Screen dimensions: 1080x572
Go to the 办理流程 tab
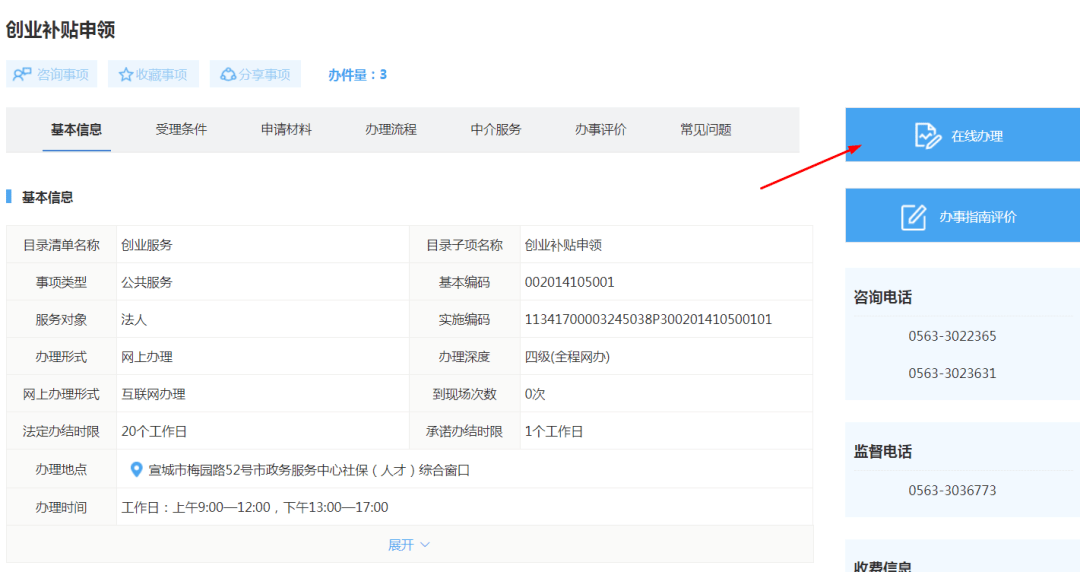point(391,130)
